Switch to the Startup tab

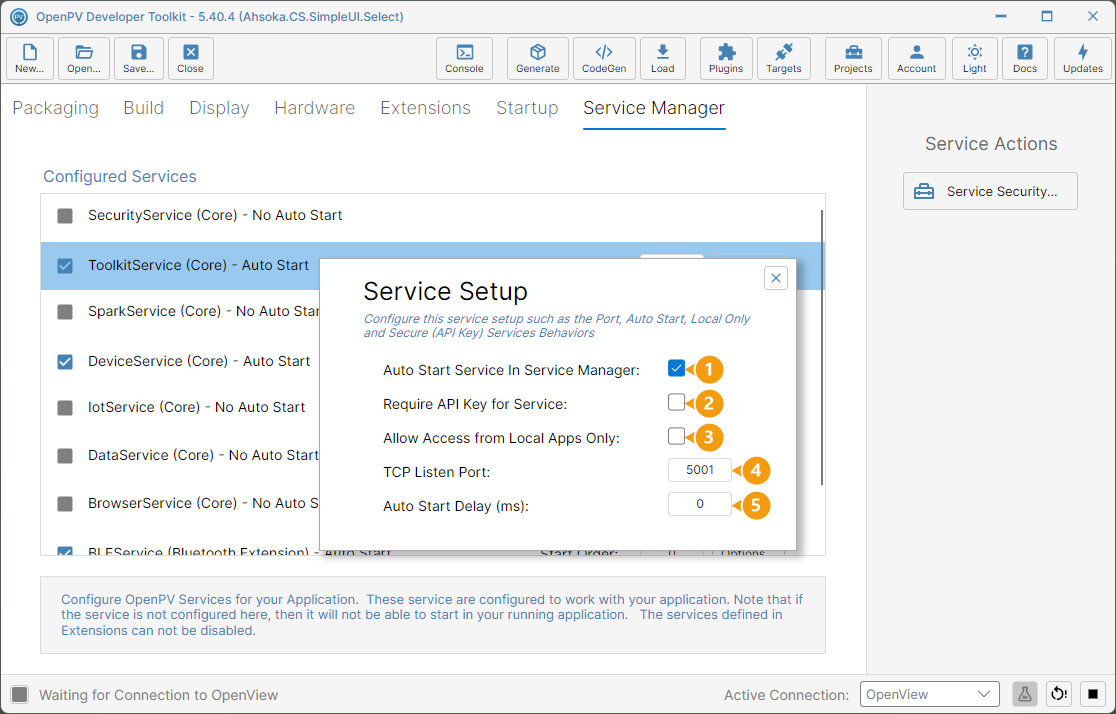click(x=527, y=108)
